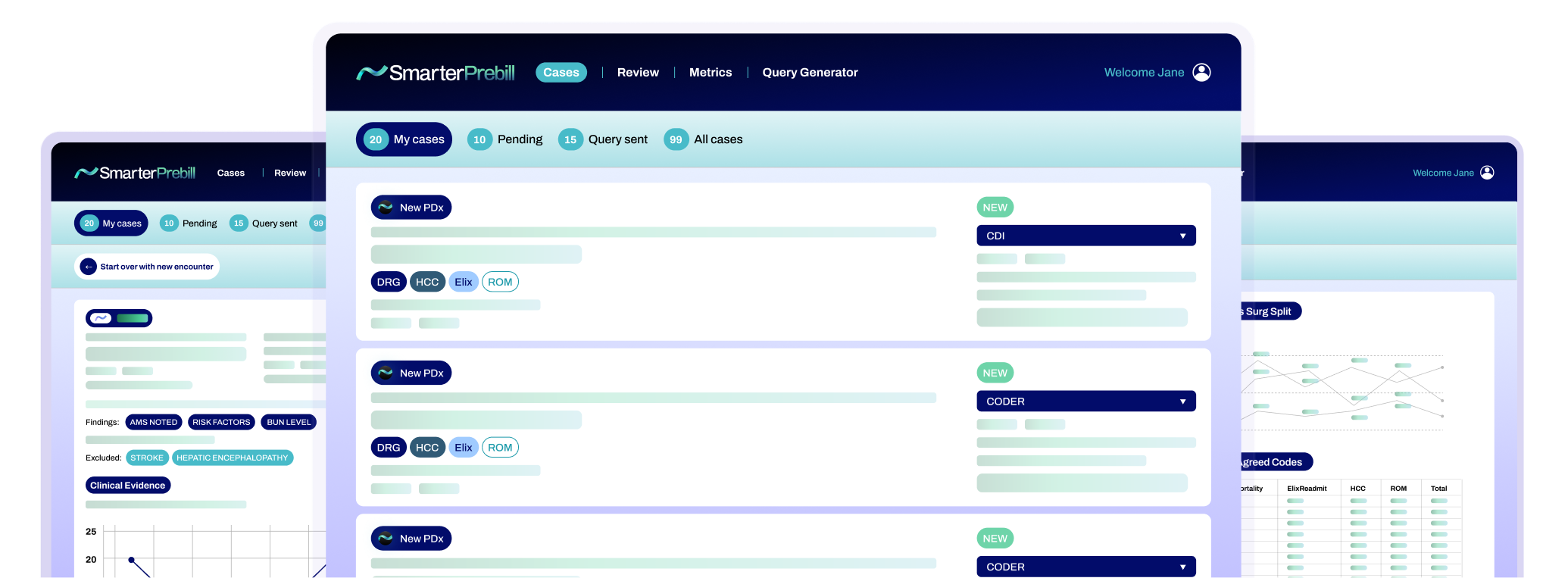Click the Total column header
Image resolution: width=1568 pixels, height=578 pixels.
pos(1438,489)
